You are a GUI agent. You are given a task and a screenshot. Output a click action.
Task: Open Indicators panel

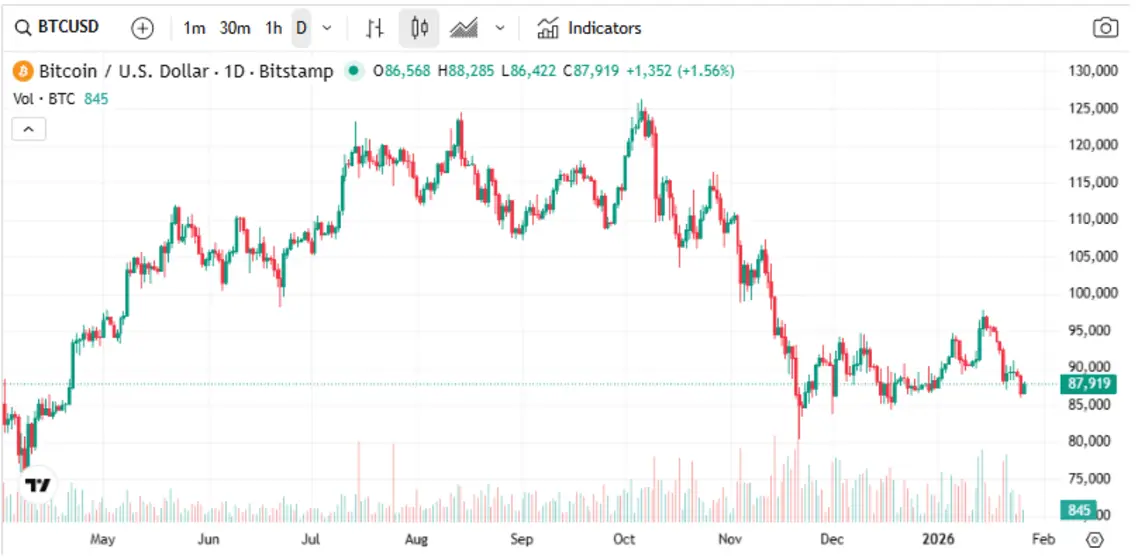click(x=589, y=28)
